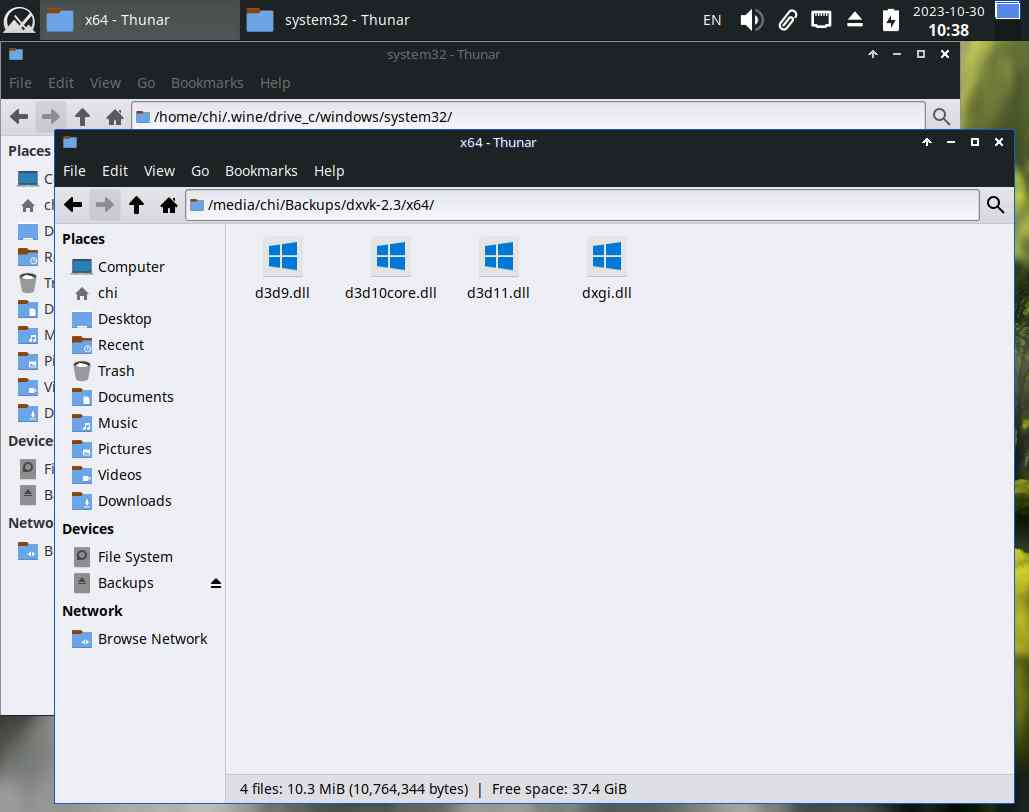The height and width of the screenshot is (812, 1029).
Task: Open File menu in system32 window
Action: click(x=20, y=83)
